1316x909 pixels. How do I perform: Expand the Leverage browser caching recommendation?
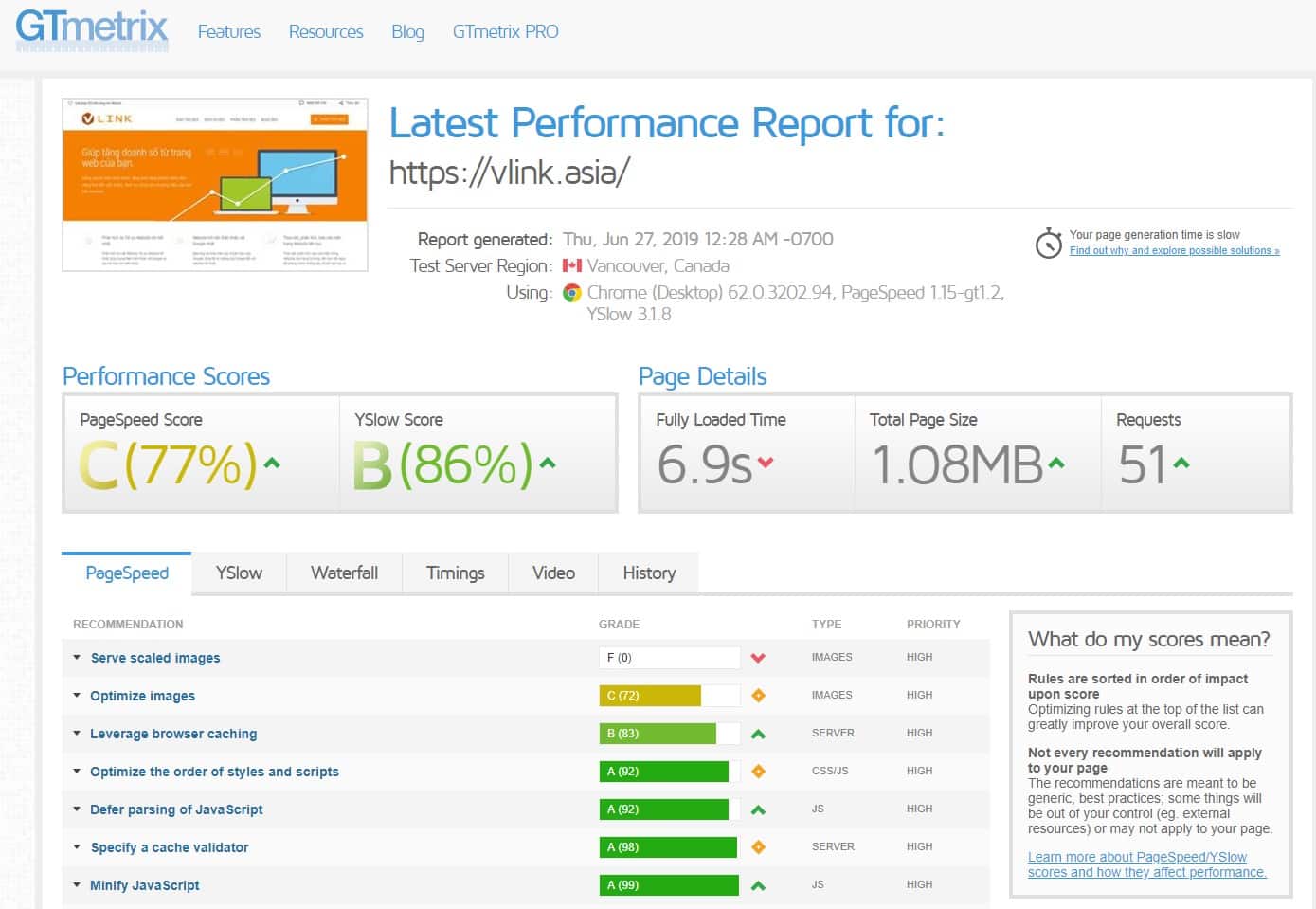click(x=77, y=733)
